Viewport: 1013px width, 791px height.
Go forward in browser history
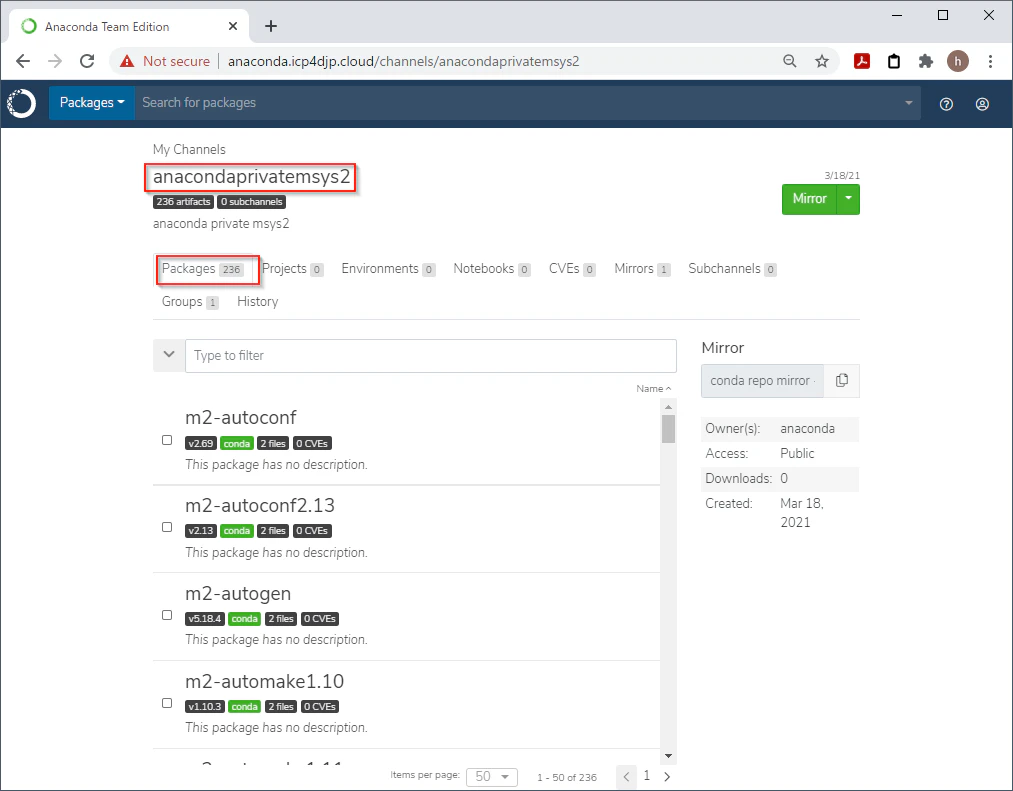(56, 61)
